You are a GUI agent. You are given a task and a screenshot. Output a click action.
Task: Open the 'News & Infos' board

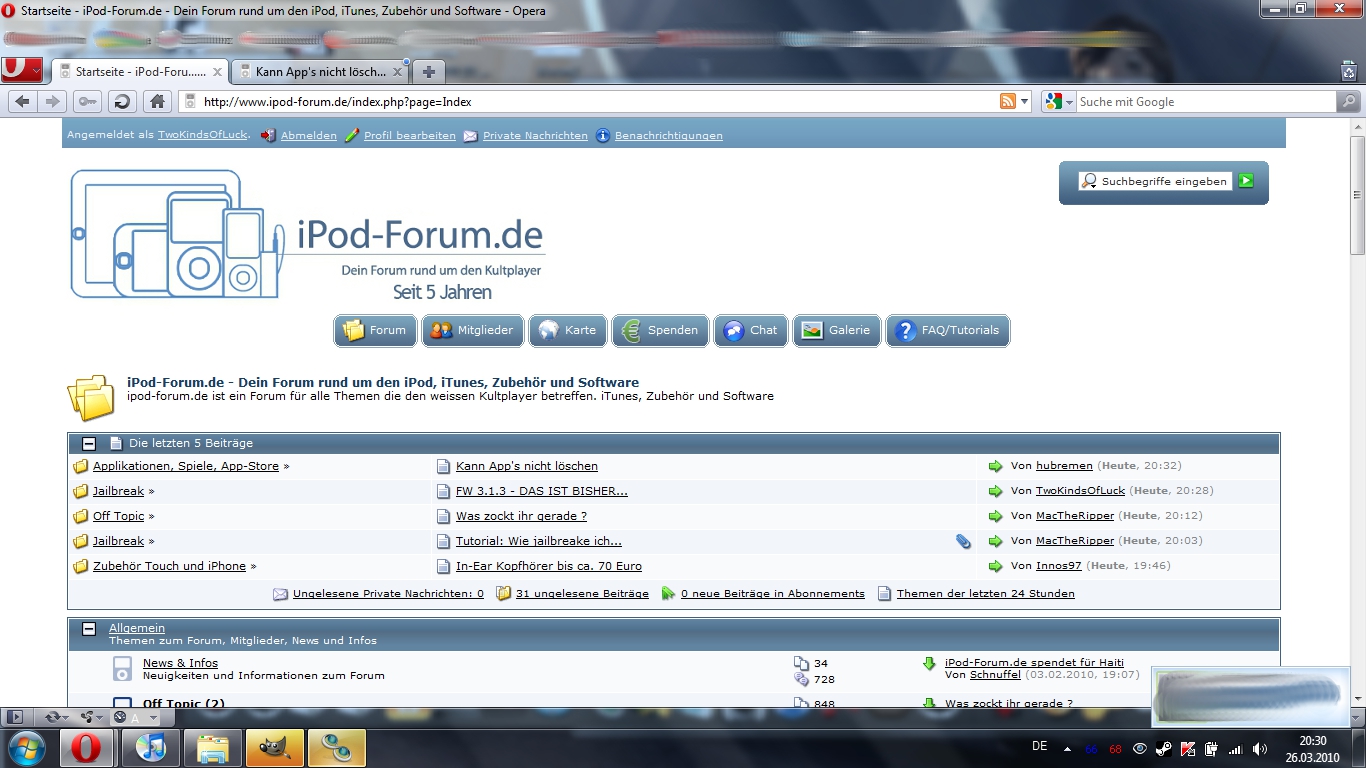180,663
